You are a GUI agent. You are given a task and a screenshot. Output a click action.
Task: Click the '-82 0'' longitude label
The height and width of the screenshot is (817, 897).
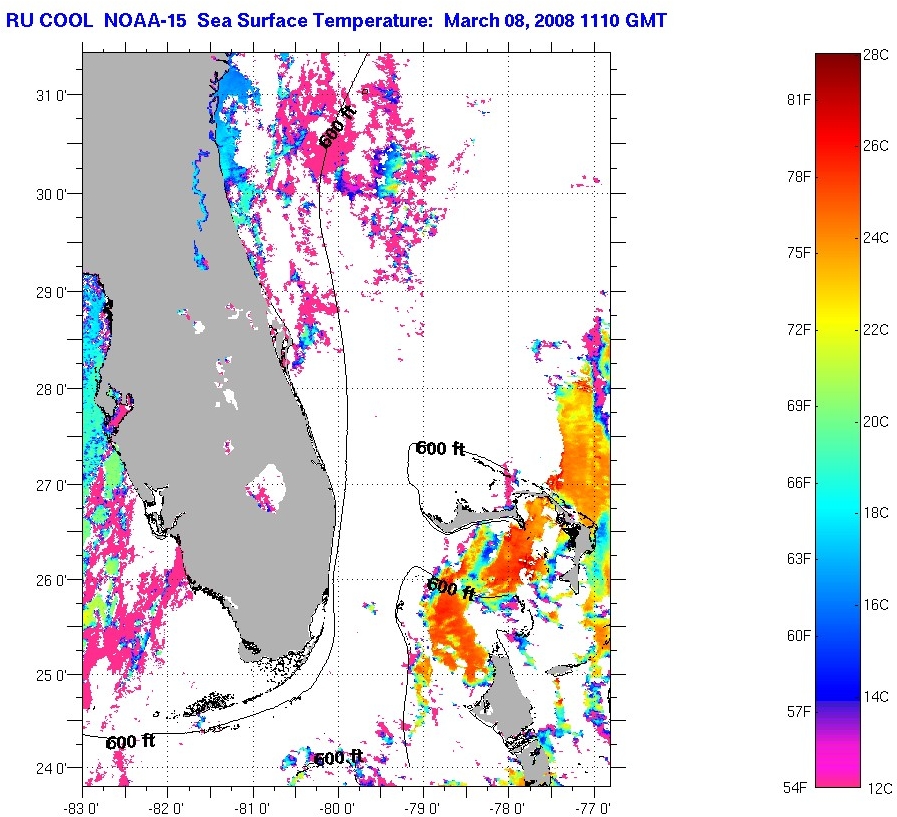pos(166,808)
